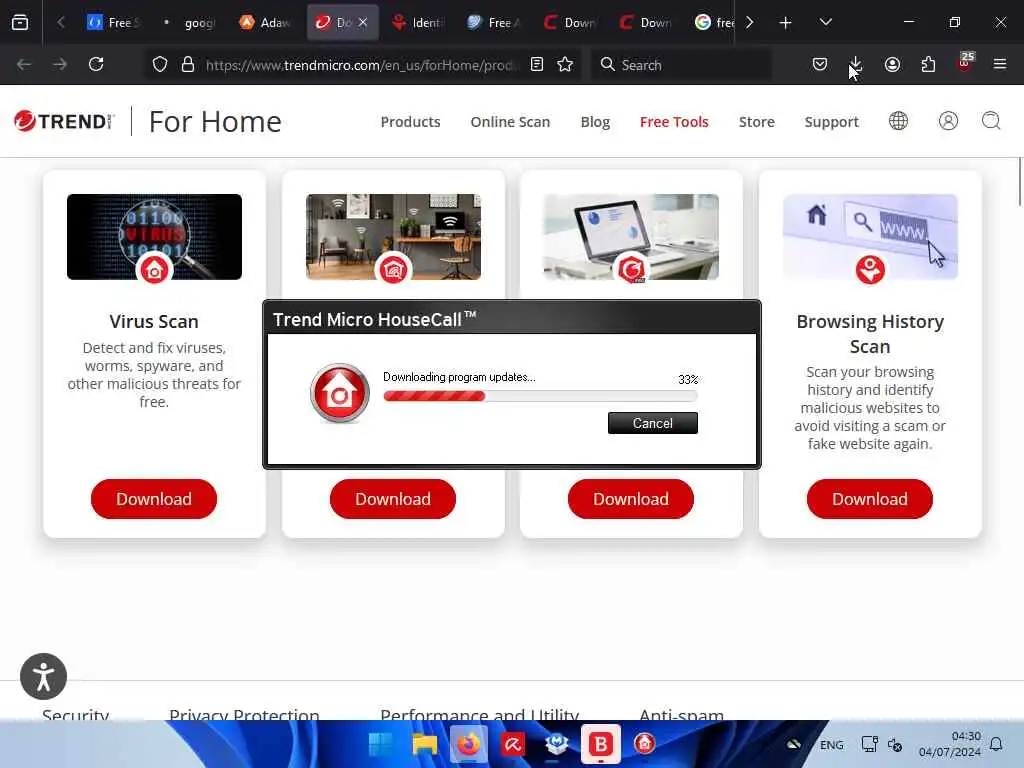Open Malwarebytes in taskbar
The image size is (1024, 768).
pyautogui.click(x=556, y=744)
